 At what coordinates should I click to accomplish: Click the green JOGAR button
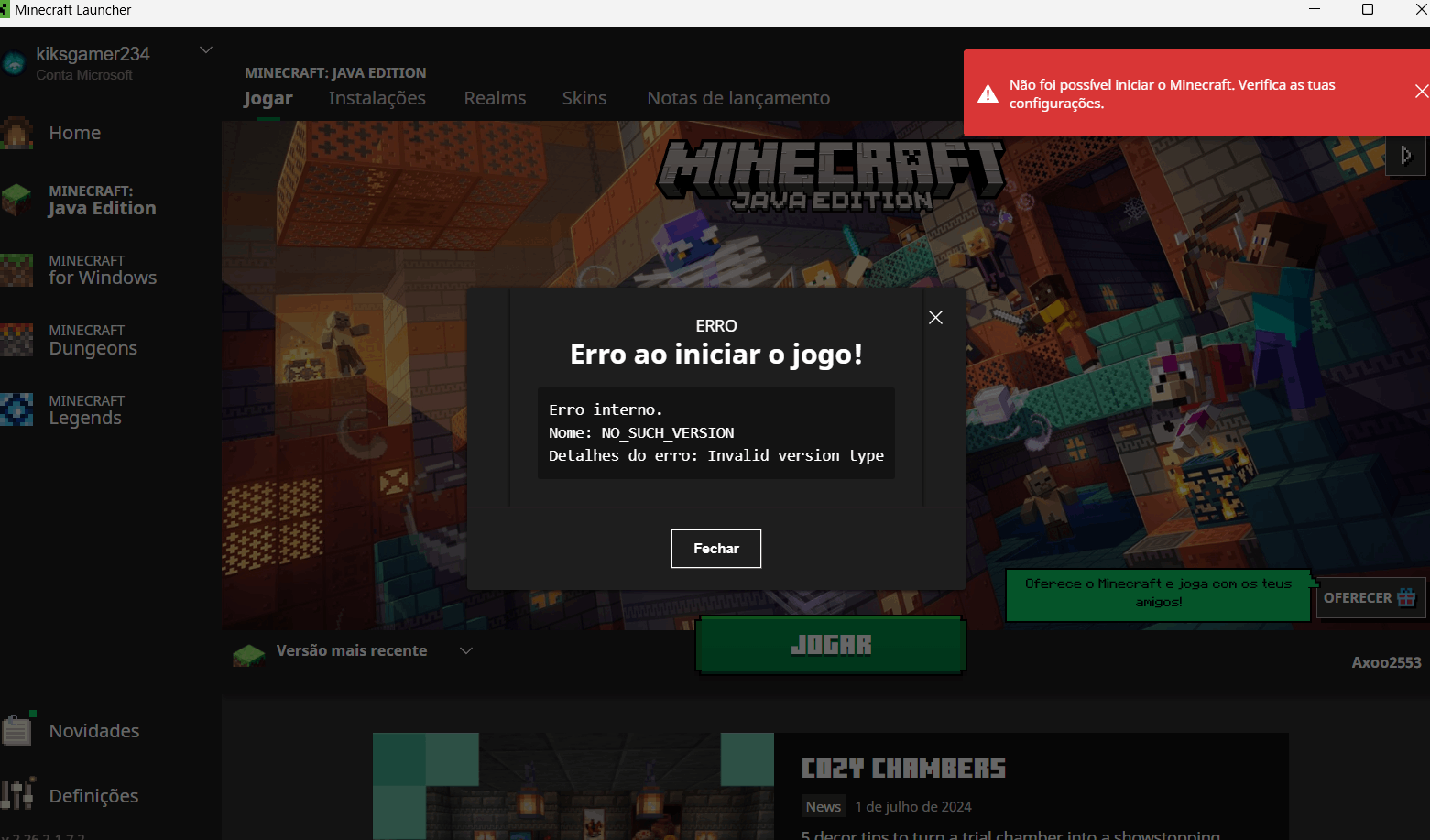point(831,645)
